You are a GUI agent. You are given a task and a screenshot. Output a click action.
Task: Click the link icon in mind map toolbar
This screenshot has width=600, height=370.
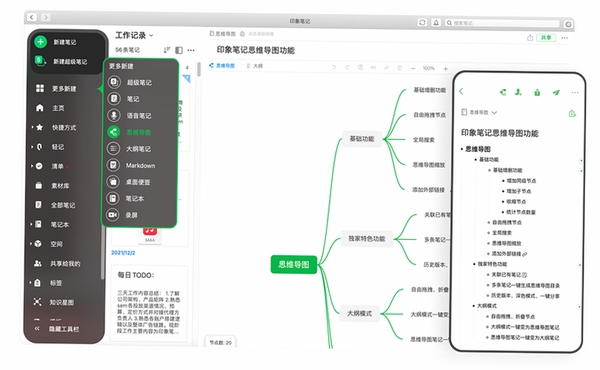tap(386, 68)
